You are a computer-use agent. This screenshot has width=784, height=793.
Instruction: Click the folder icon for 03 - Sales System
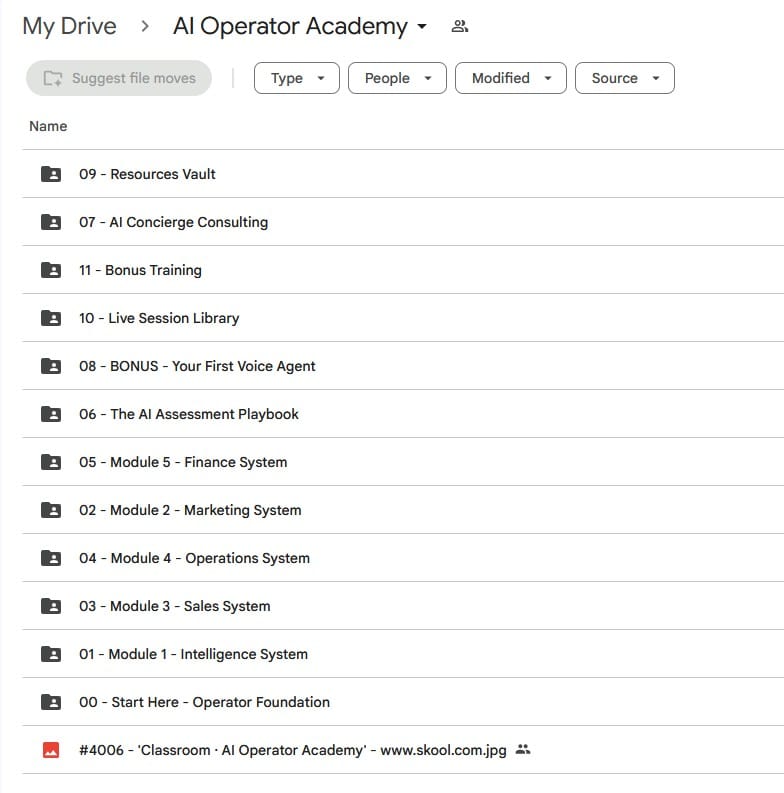[x=51, y=606]
